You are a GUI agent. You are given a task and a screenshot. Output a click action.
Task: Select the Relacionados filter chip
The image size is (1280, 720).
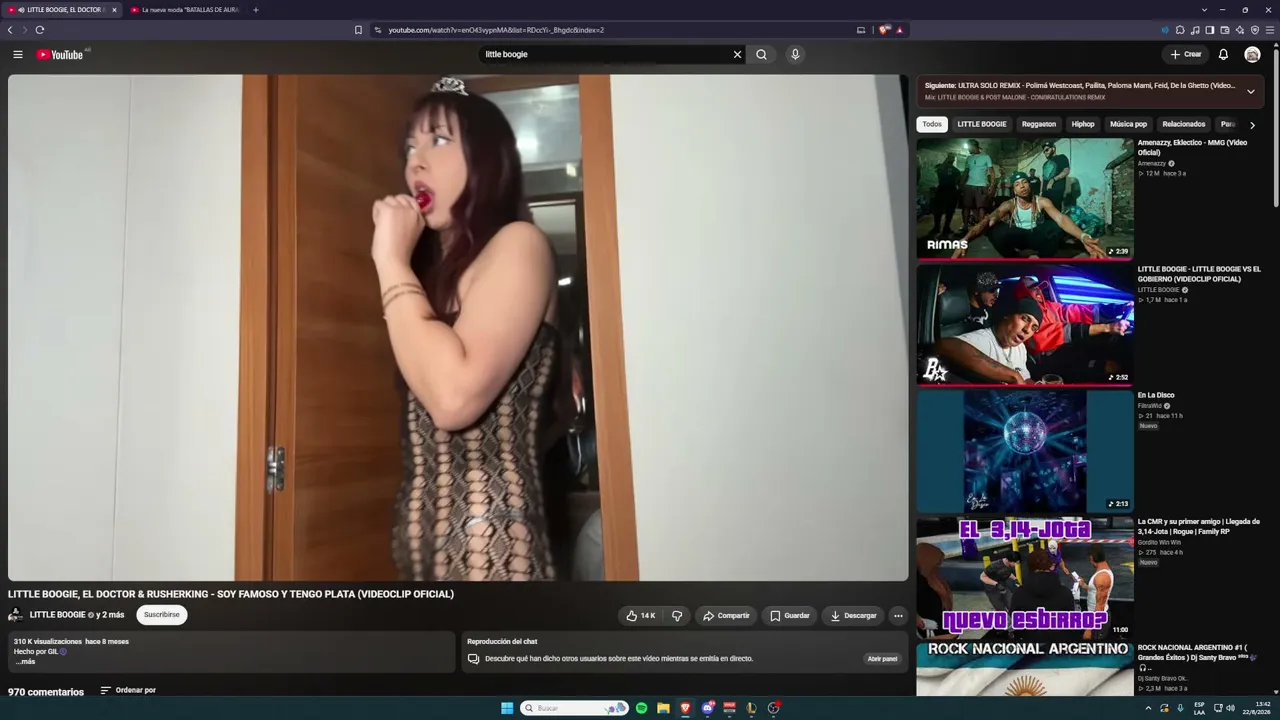[x=1184, y=124]
